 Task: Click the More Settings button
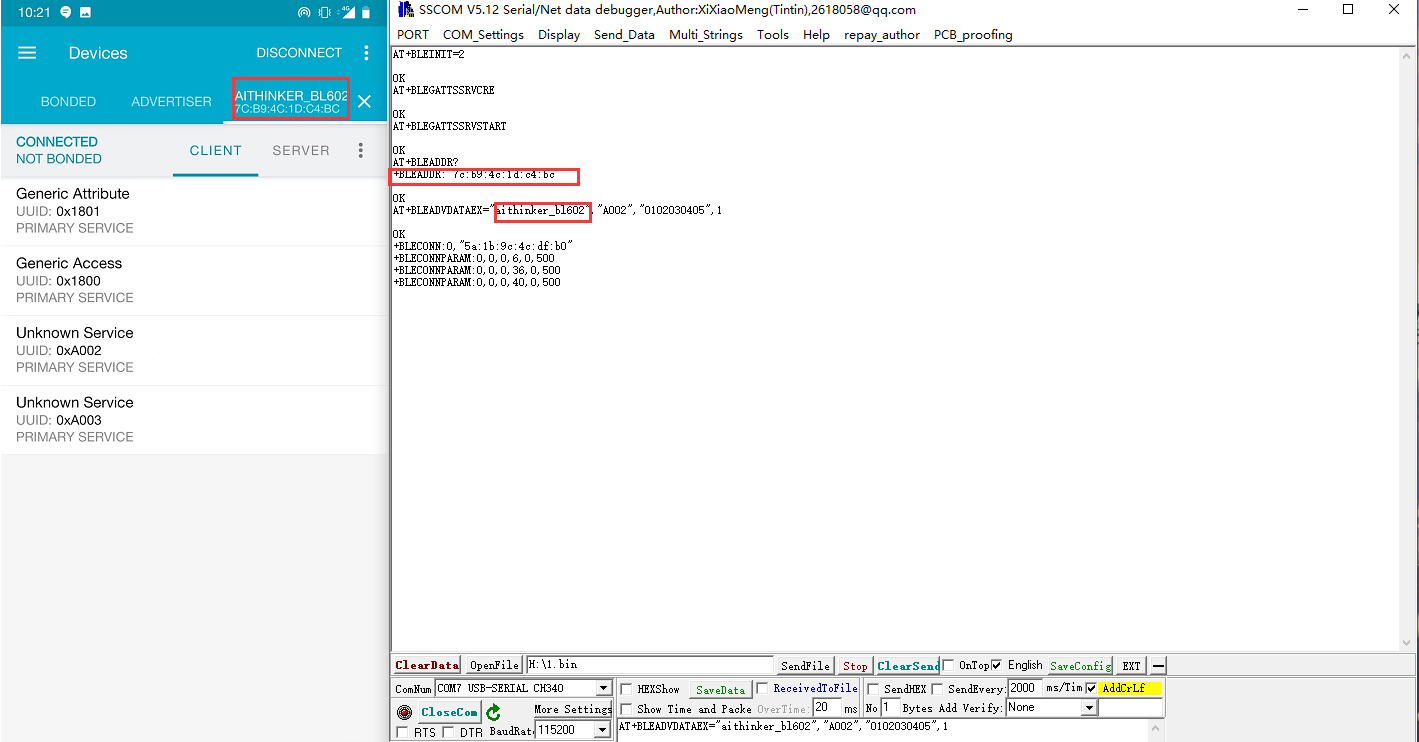coord(573,709)
